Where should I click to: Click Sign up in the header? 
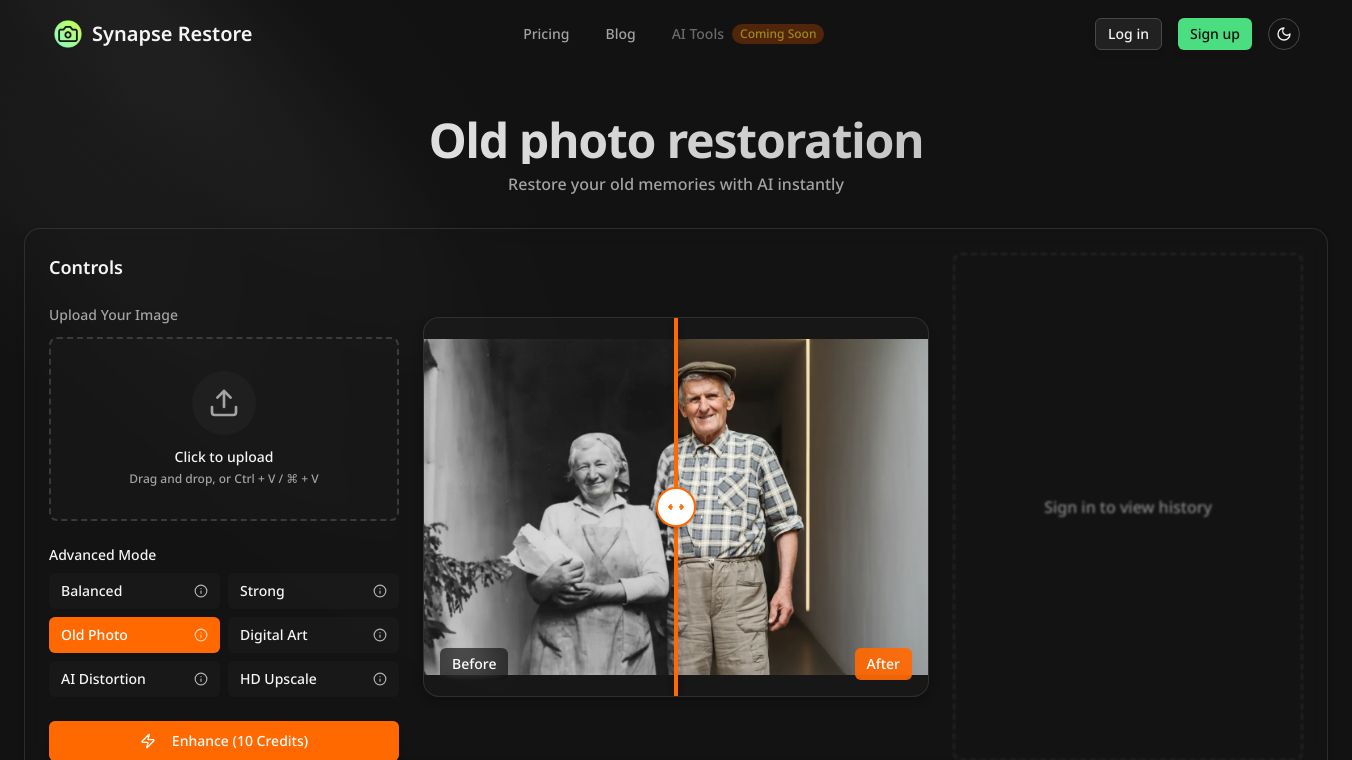pos(1214,33)
